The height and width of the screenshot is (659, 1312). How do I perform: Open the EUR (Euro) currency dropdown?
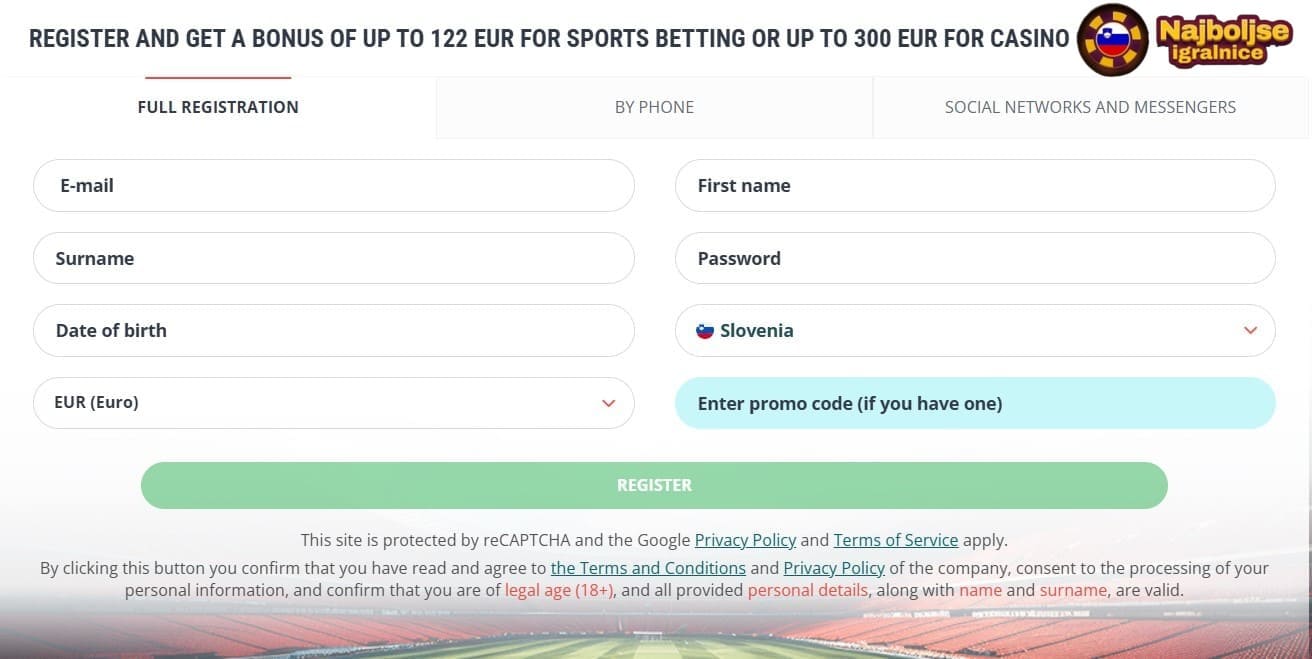(333, 403)
